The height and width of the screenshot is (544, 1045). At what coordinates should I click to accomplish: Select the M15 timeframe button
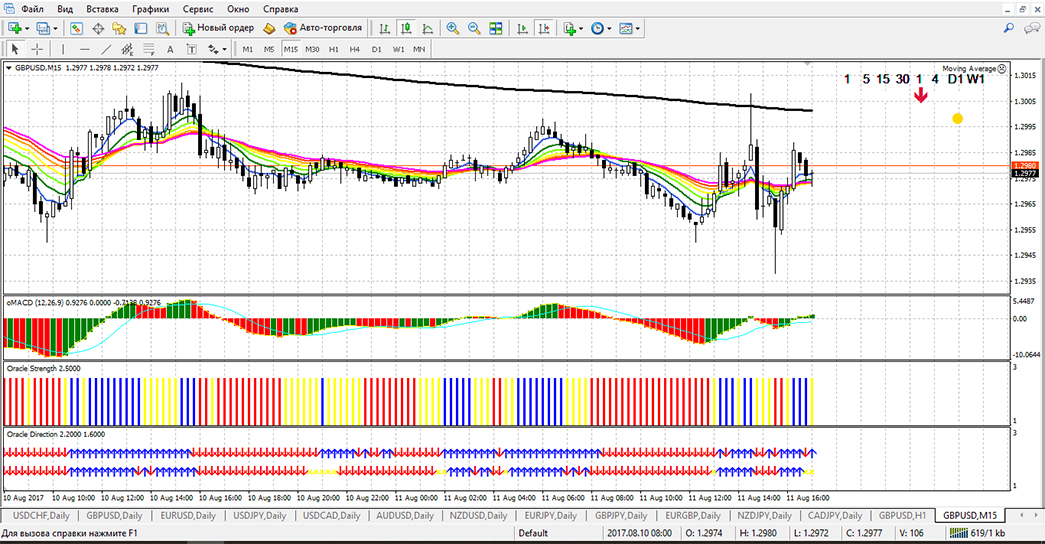coord(291,49)
